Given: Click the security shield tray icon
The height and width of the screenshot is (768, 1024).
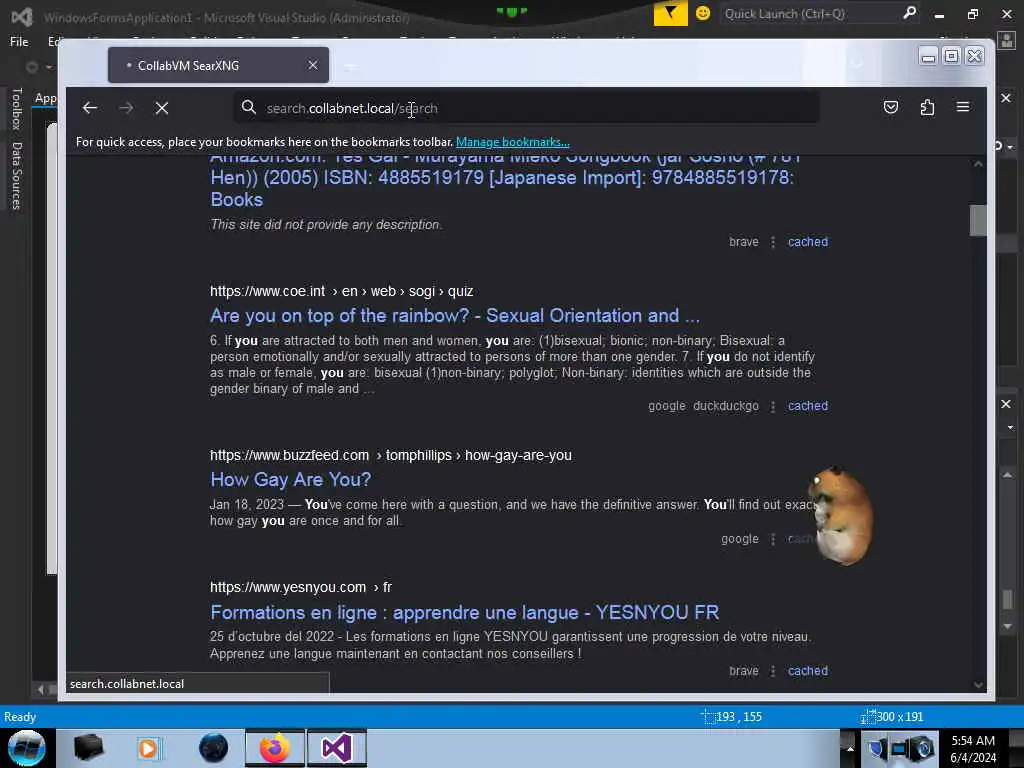Looking at the screenshot, I should click(x=876, y=749).
